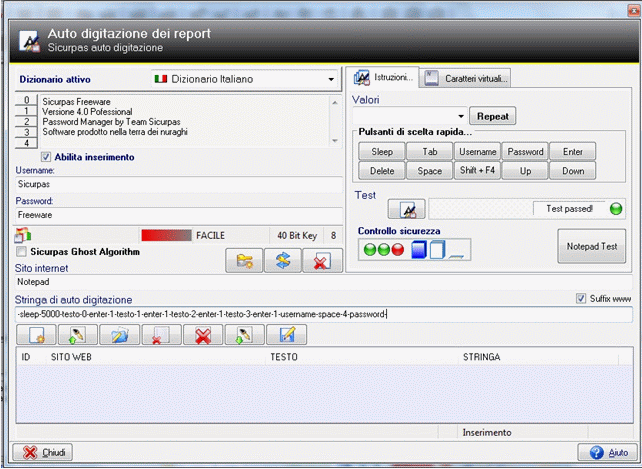Screen dimensions: 642x469
Task: Run the auto-typing test icon button
Action: coord(407,209)
